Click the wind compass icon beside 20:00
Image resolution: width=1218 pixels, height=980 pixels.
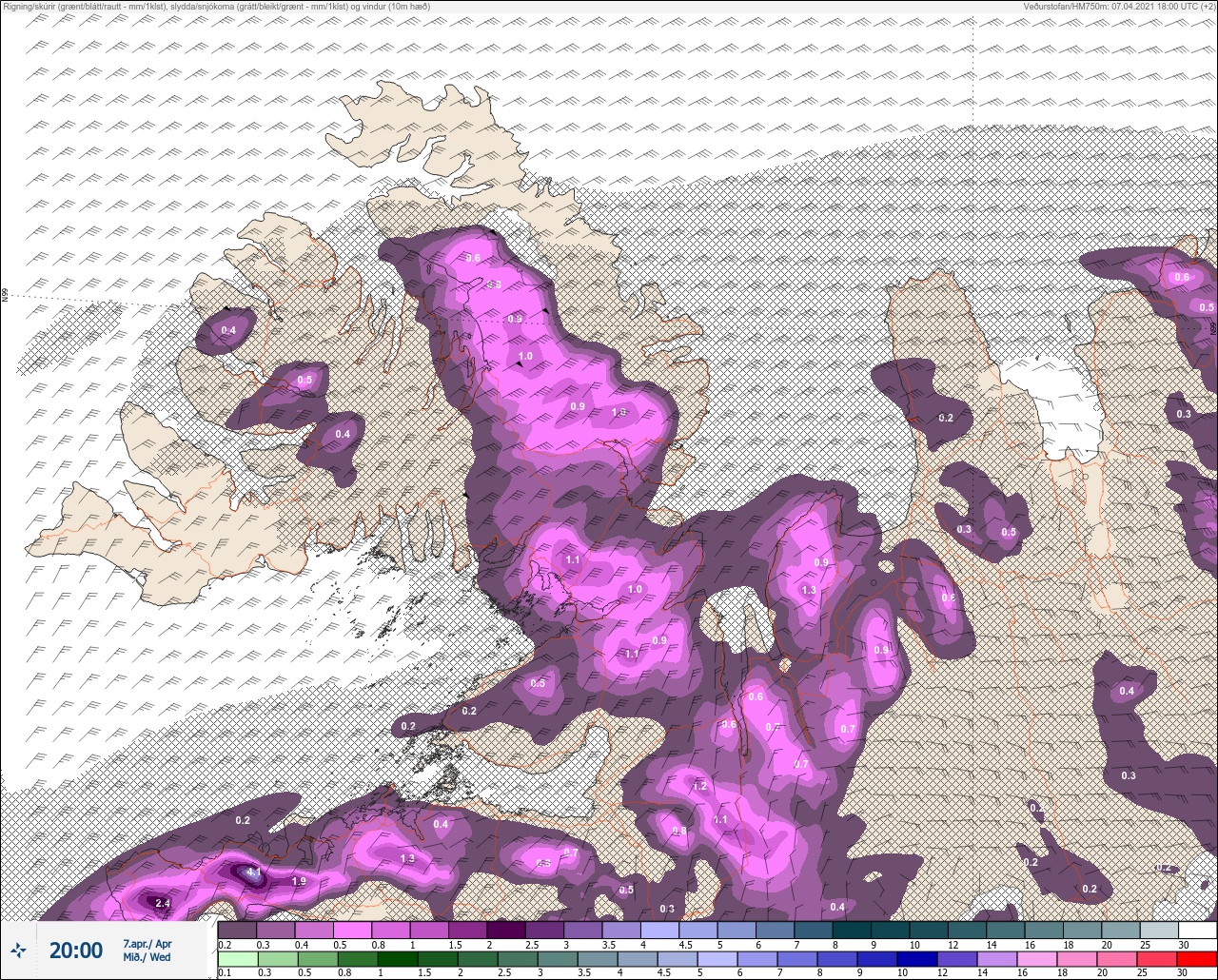(x=18, y=950)
